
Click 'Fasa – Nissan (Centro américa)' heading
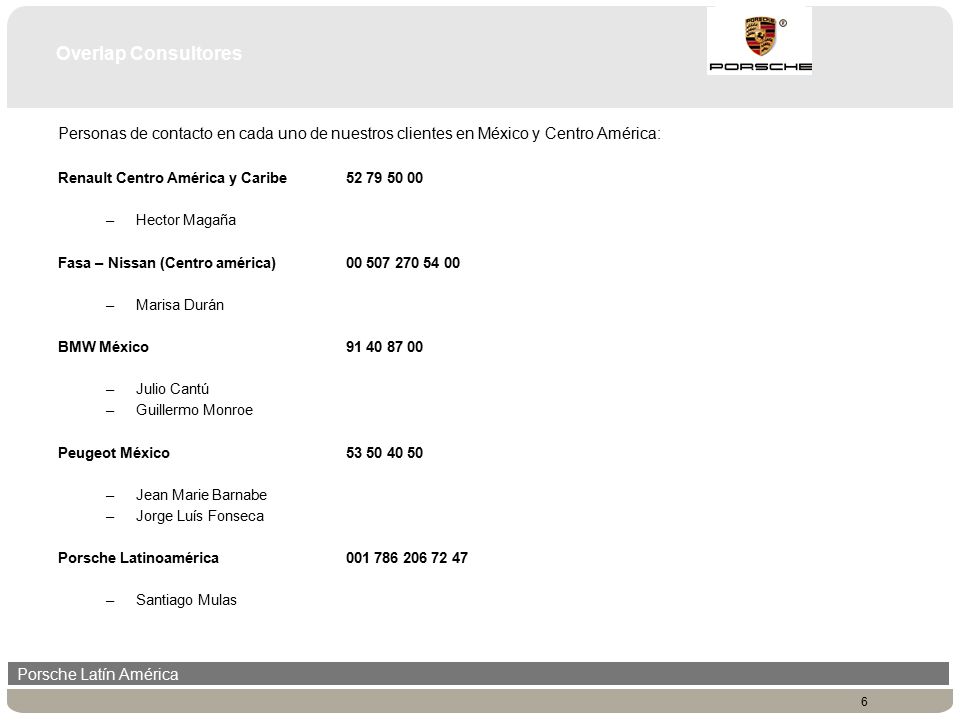coord(167,263)
